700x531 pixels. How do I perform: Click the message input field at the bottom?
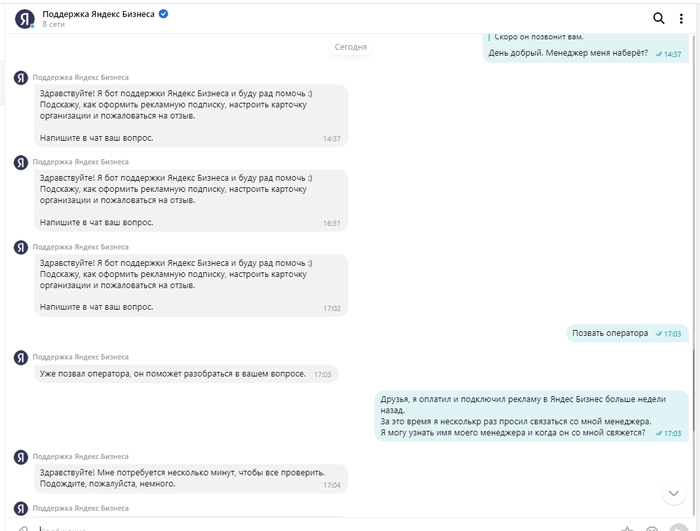(300, 527)
